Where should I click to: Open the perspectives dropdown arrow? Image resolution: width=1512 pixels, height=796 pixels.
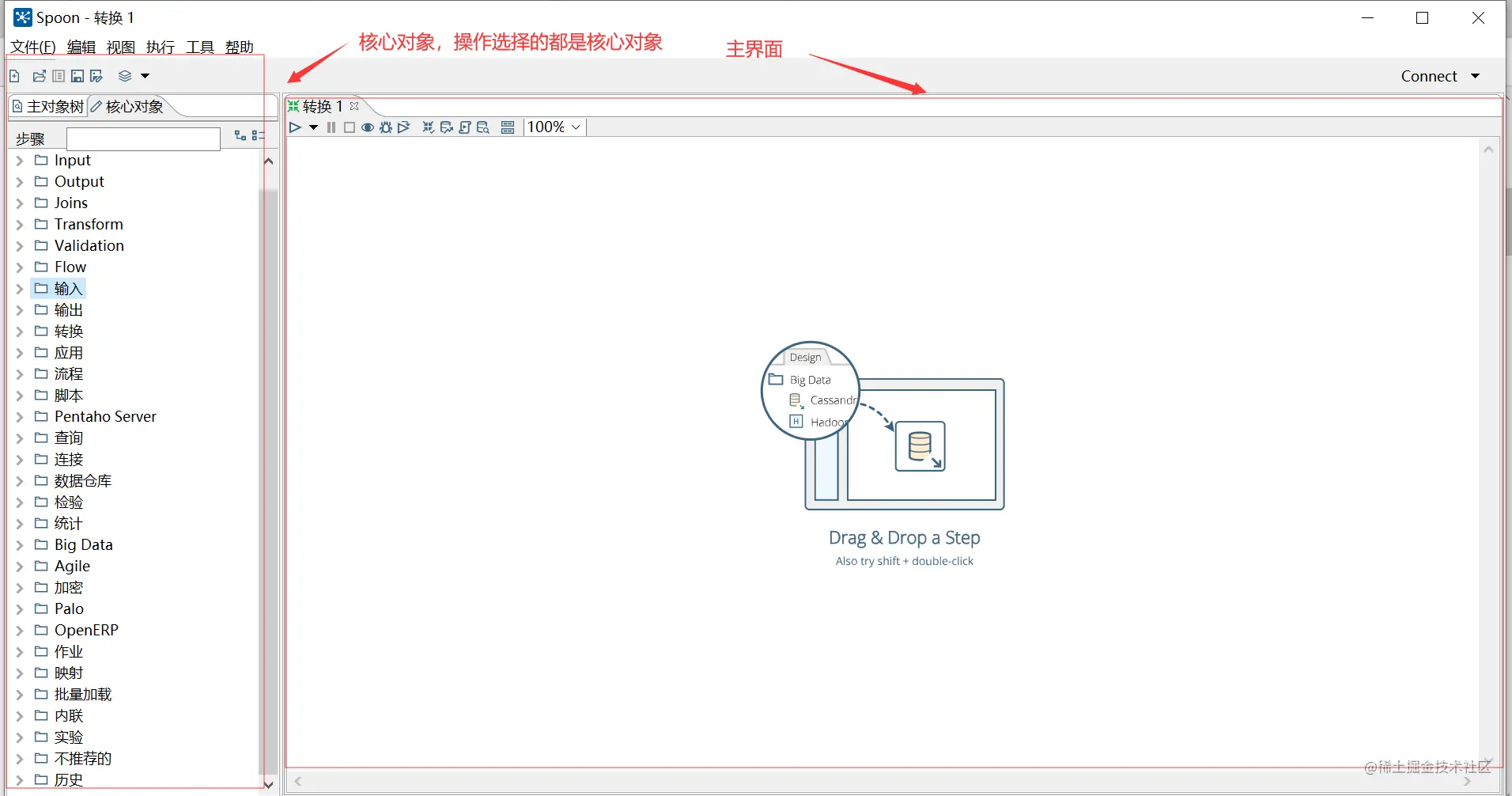(145, 76)
